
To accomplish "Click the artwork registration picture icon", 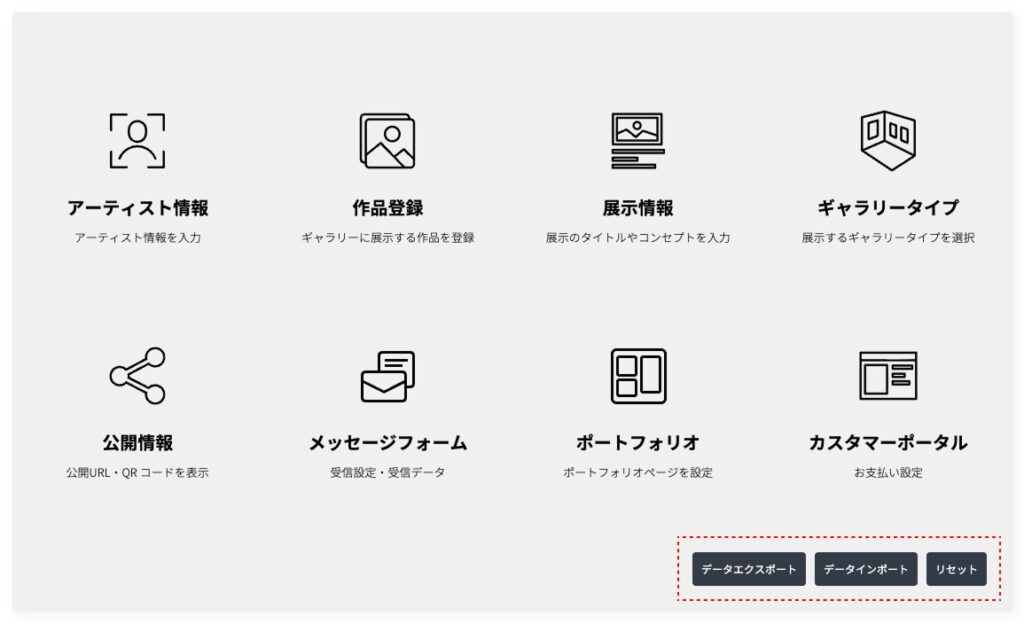I will (x=387, y=141).
